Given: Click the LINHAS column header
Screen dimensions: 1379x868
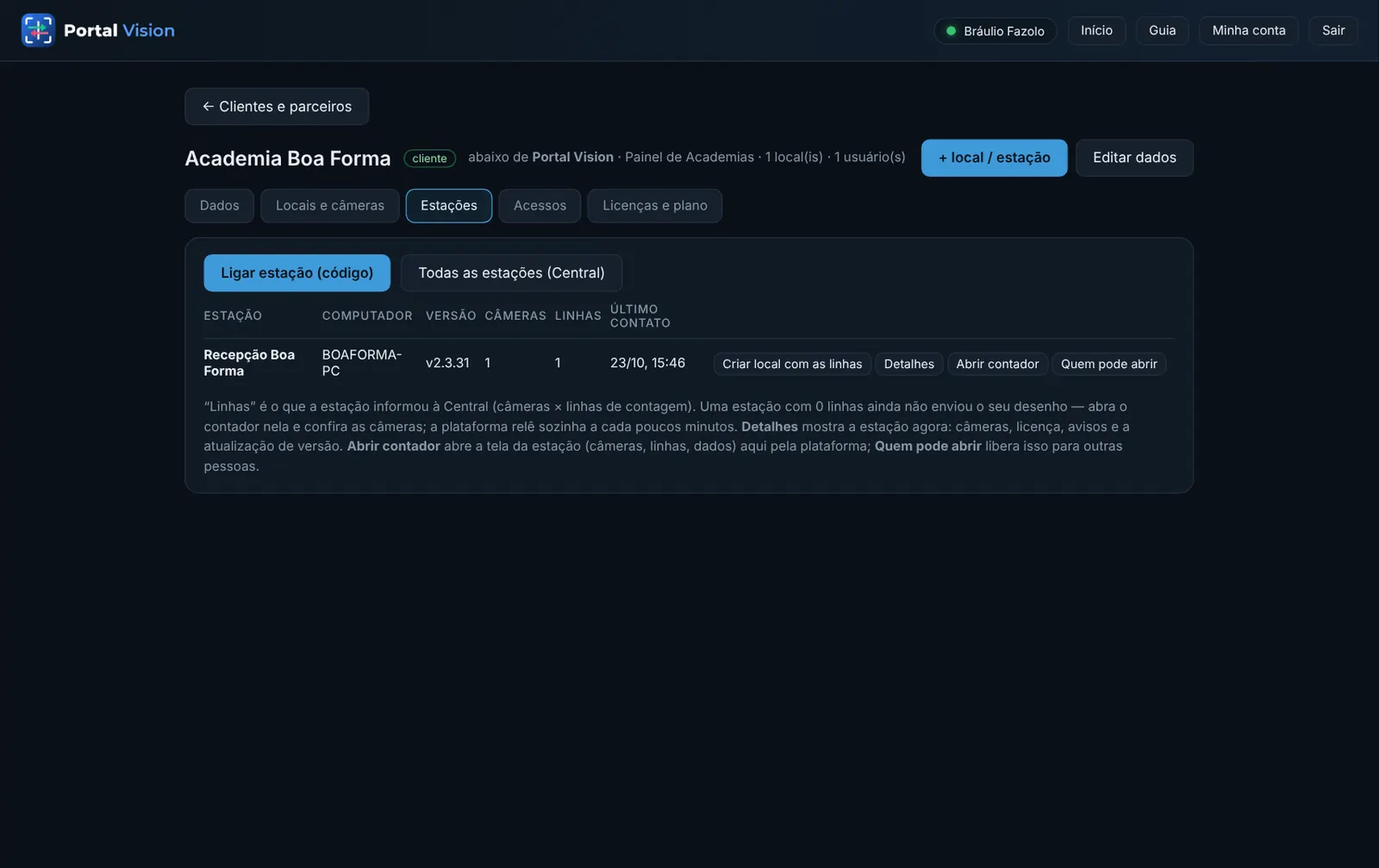Looking at the screenshot, I should point(577,316).
